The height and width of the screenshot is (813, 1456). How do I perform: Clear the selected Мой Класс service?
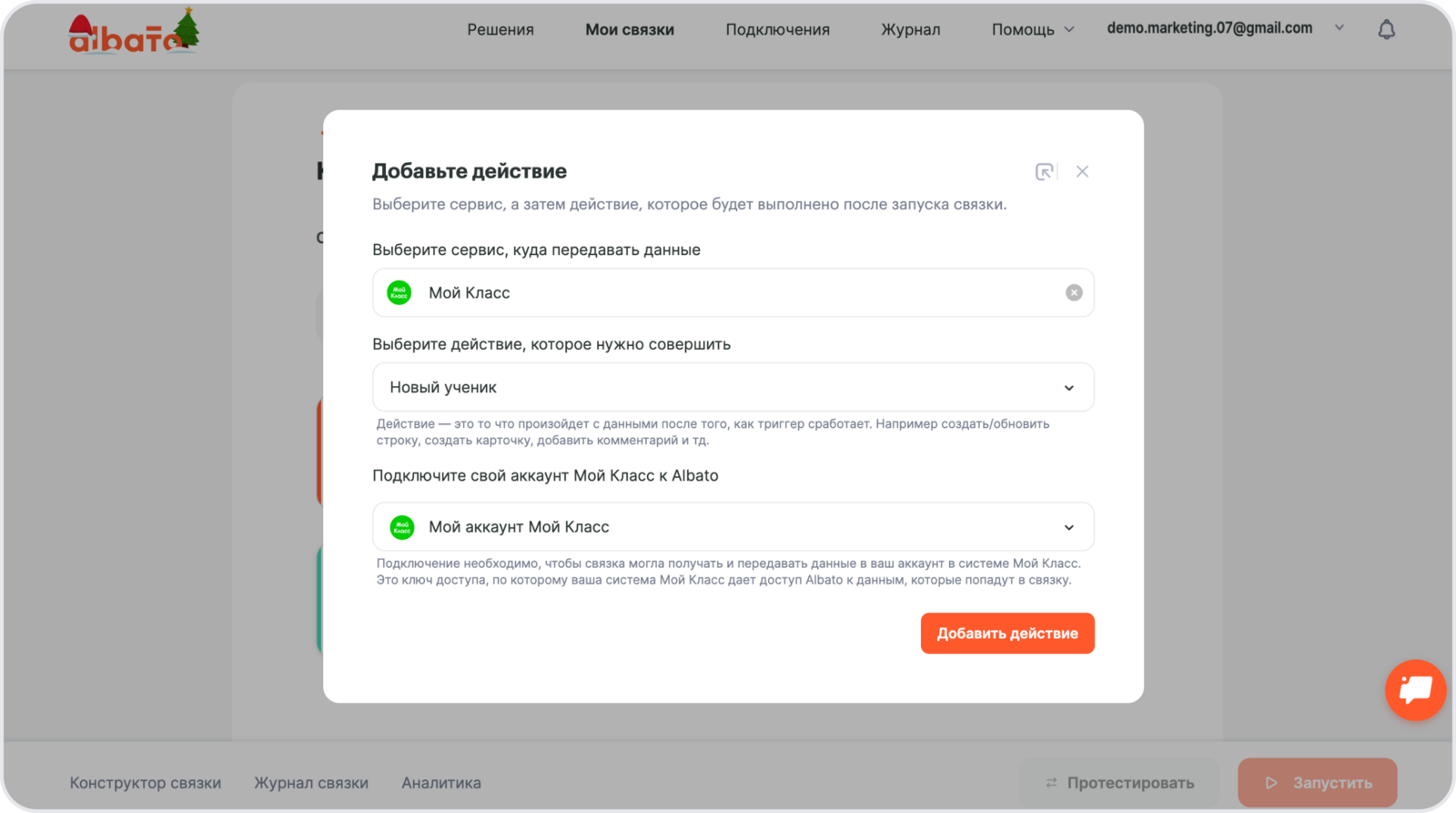tap(1074, 292)
